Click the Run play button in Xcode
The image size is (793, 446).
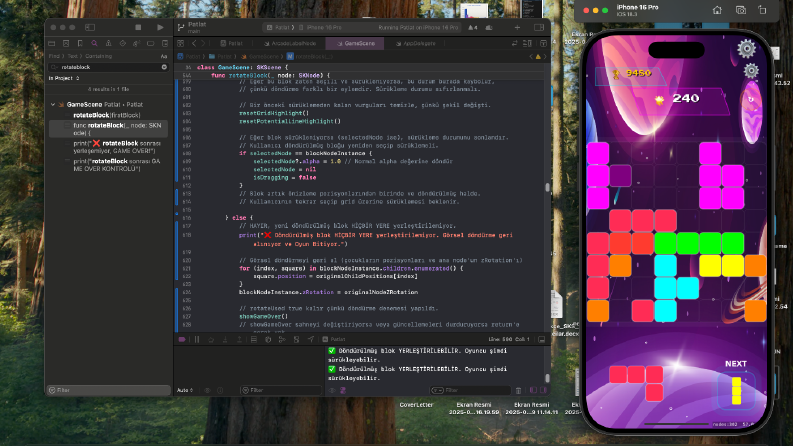[160, 27]
